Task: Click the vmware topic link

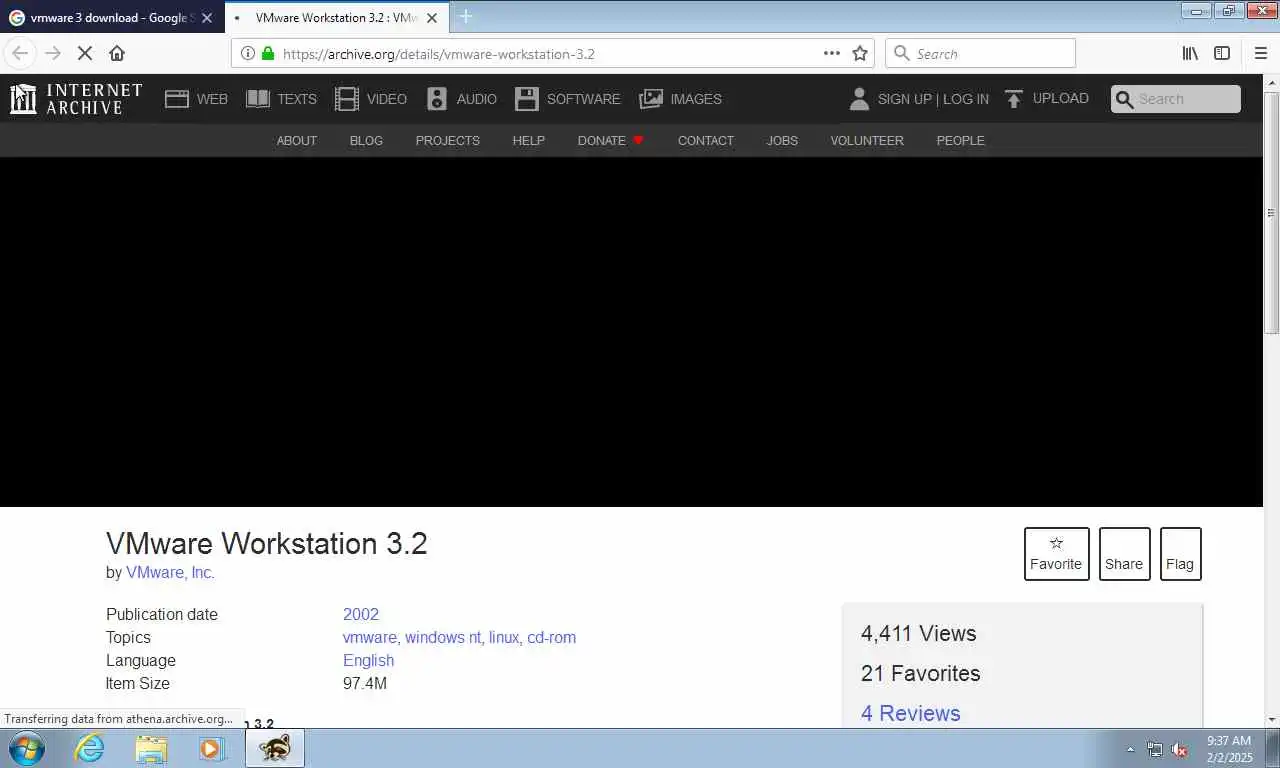Action: [370, 638]
